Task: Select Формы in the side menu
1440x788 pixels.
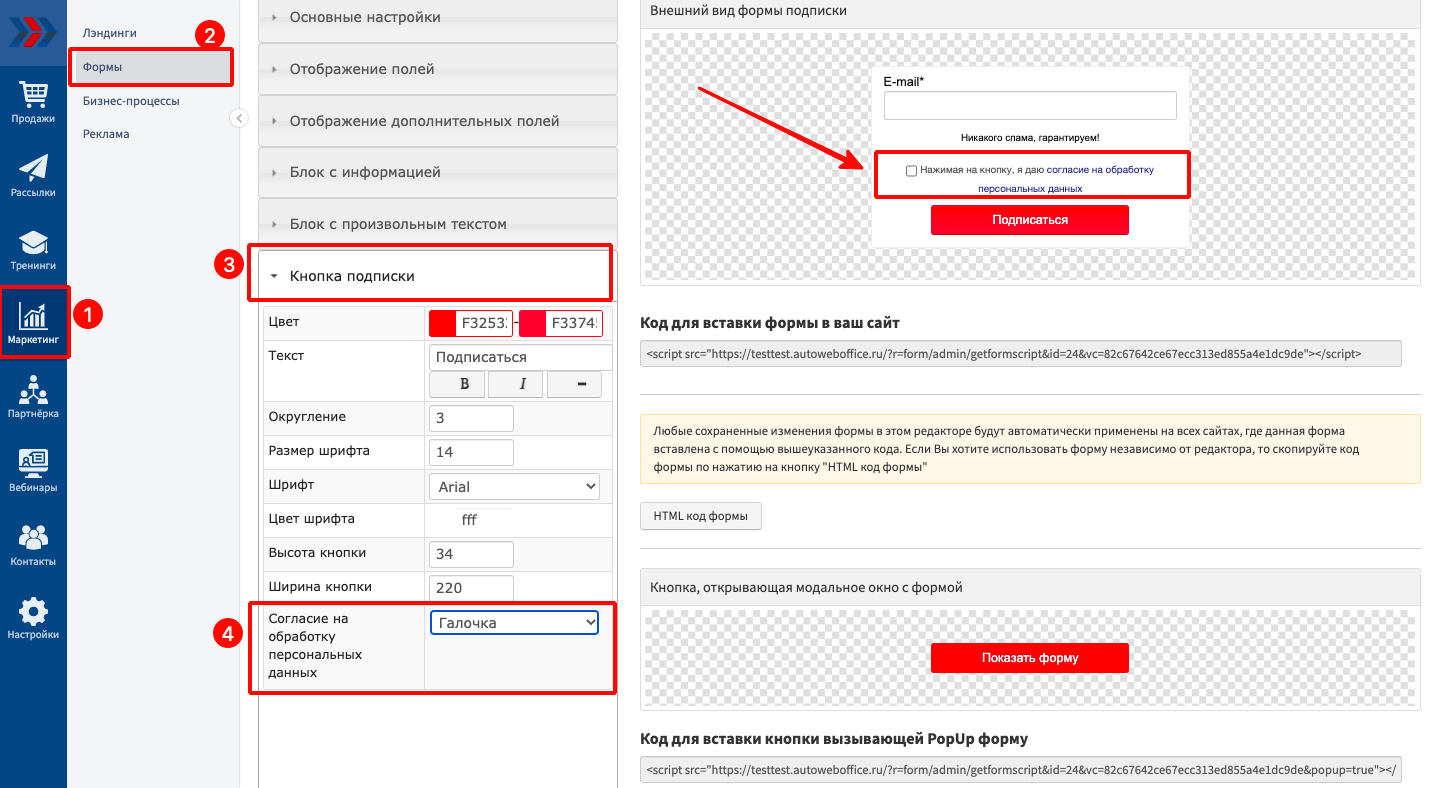Action: click(x=103, y=67)
